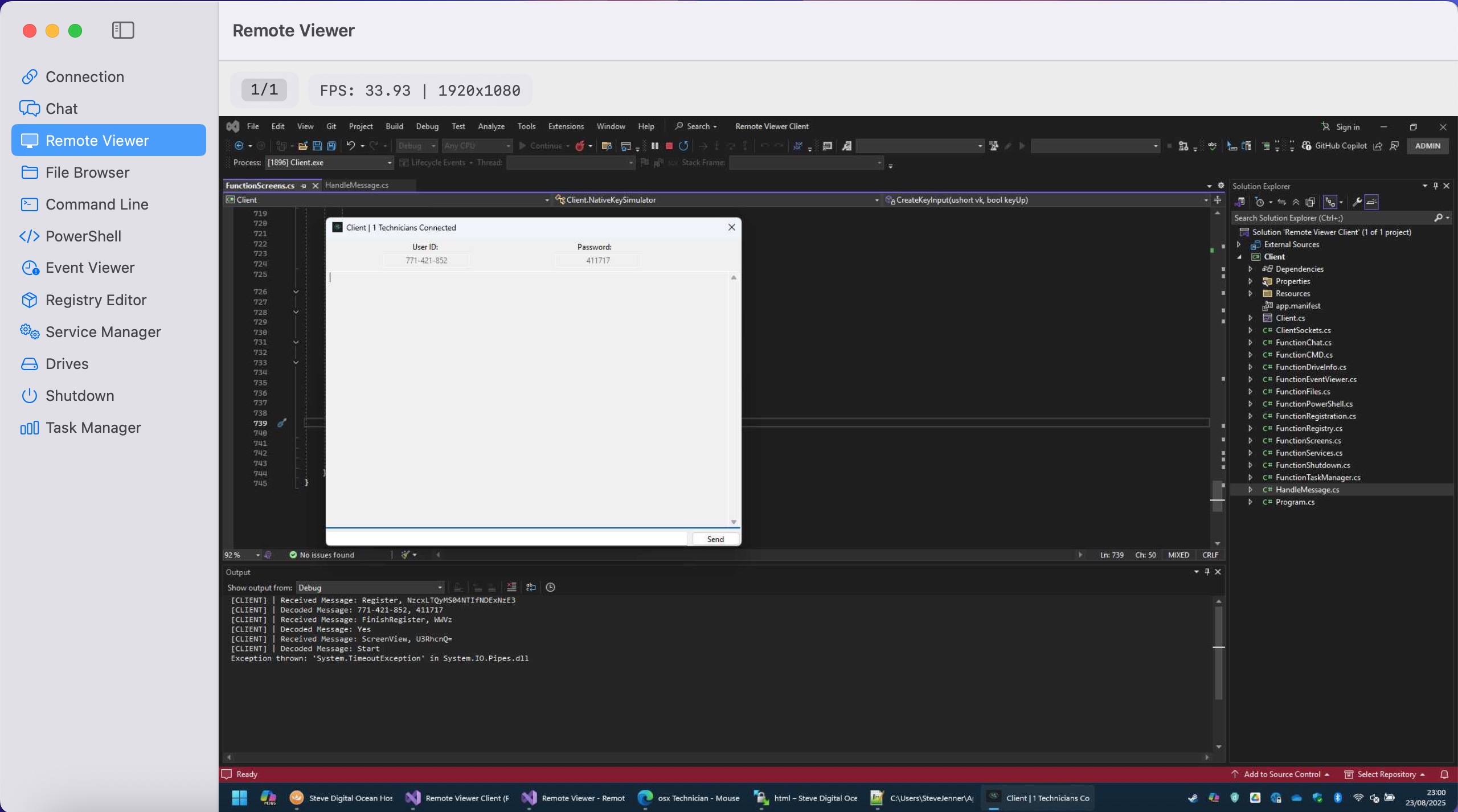Open Show output from Debug dropdown
The image size is (1458, 812).
370,588
